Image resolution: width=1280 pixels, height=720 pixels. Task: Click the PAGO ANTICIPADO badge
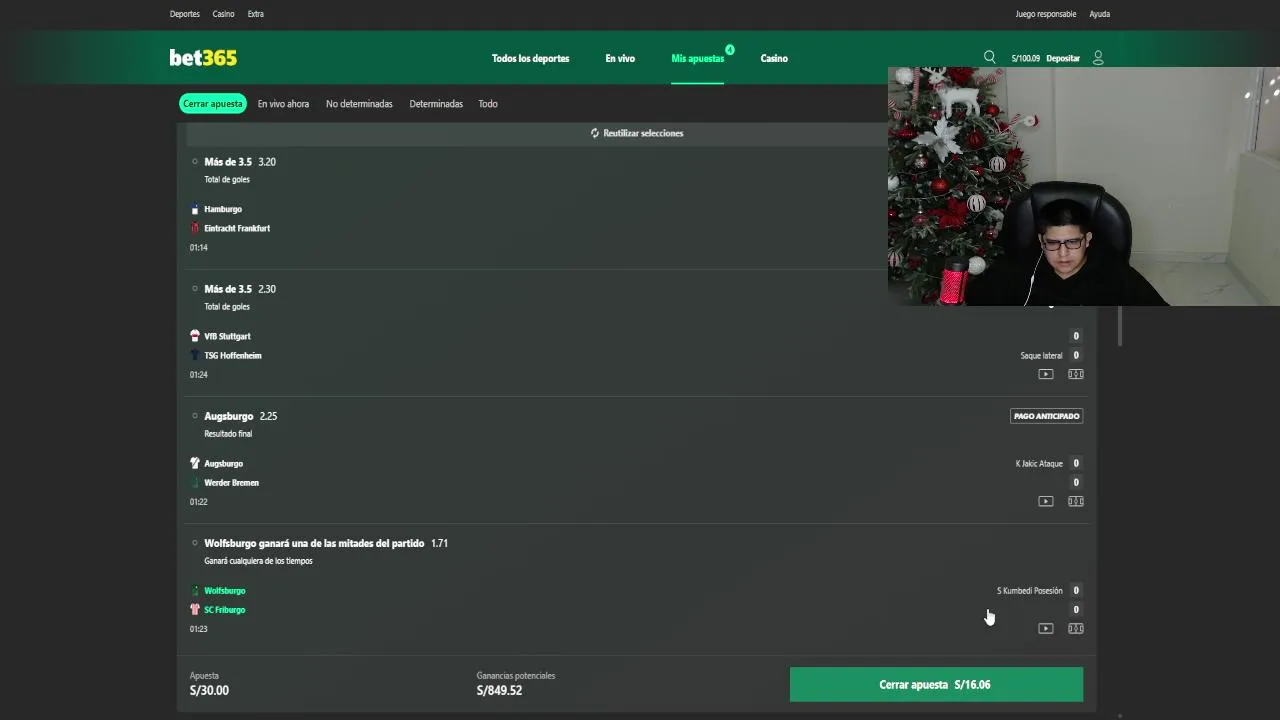(x=1047, y=416)
